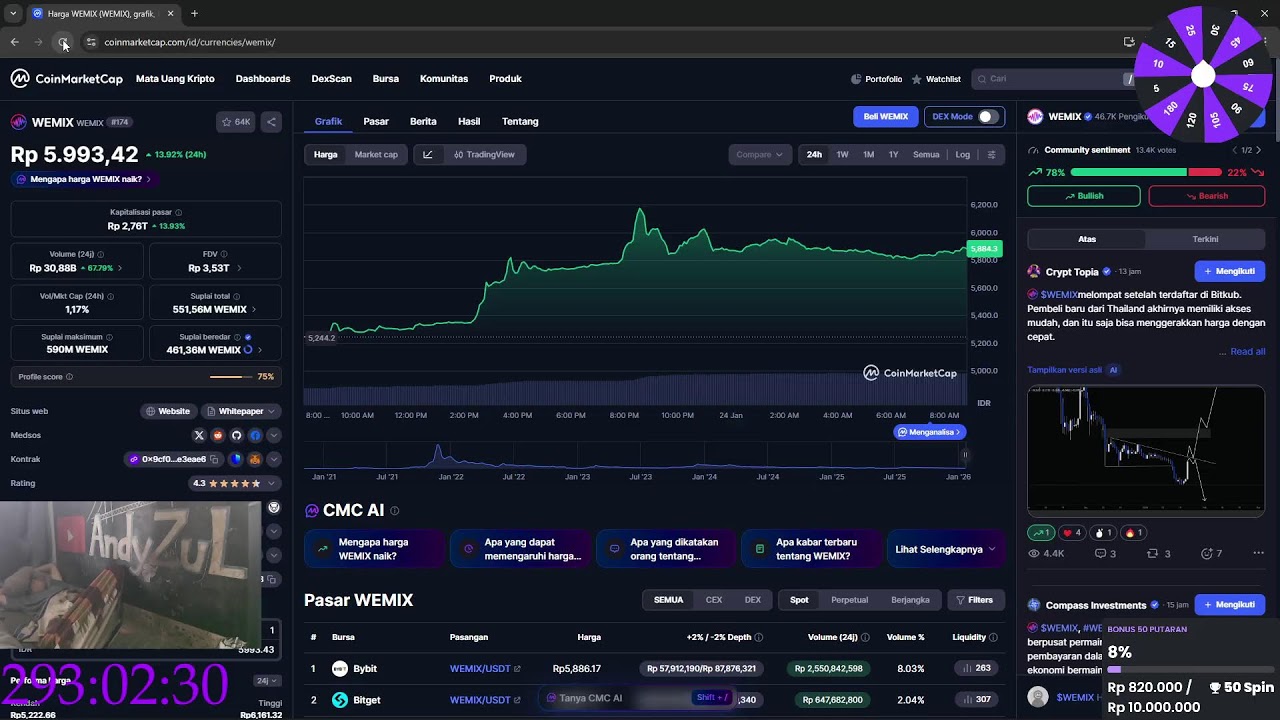
Task: Open the Compare dropdown
Action: [760, 155]
